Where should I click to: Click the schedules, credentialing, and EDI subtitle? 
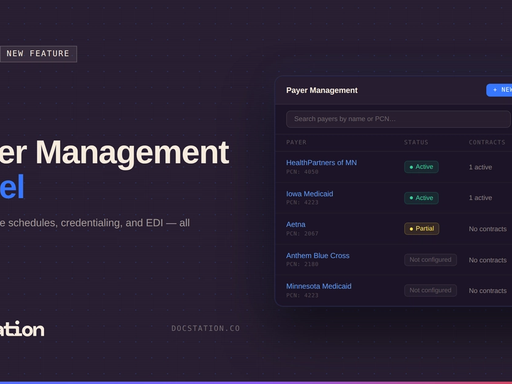[95, 223]
